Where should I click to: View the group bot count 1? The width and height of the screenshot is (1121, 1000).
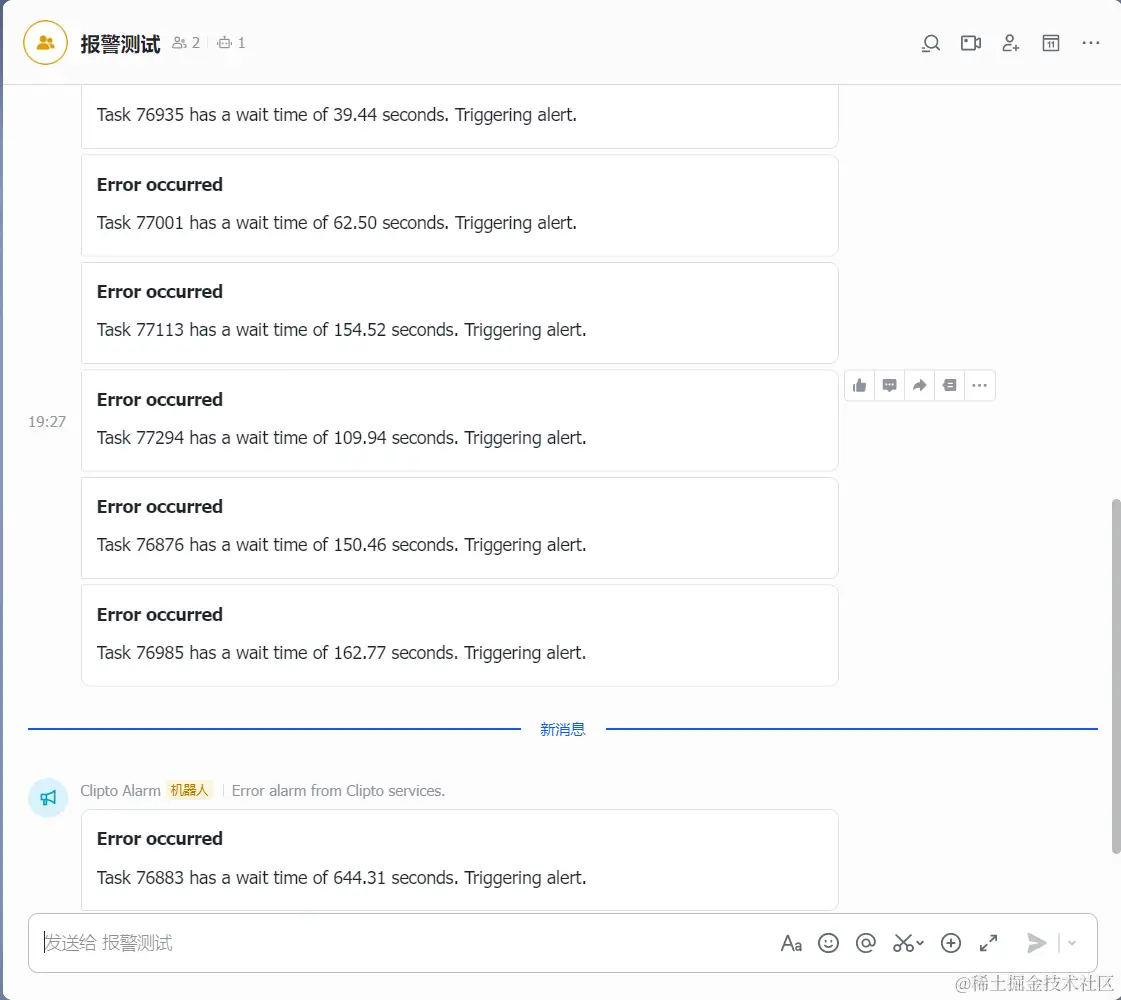(231, 43)
